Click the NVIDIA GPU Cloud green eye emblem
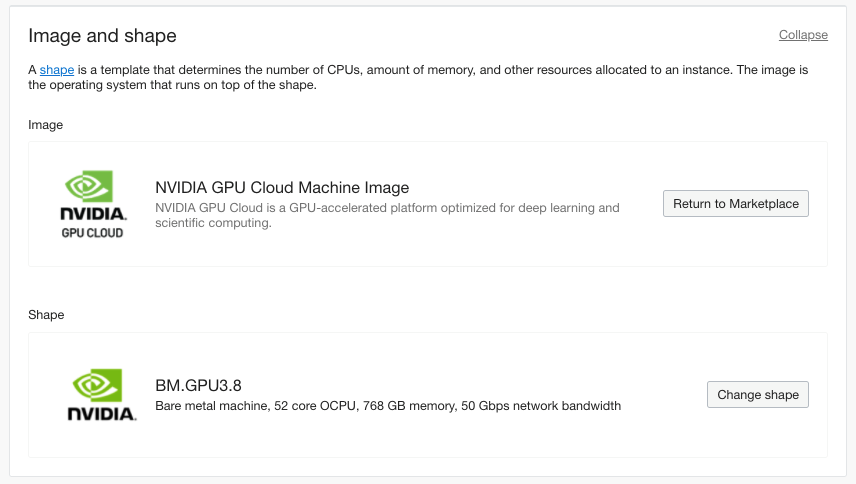Viewport: 856px width, 484px height. point(92,186)
